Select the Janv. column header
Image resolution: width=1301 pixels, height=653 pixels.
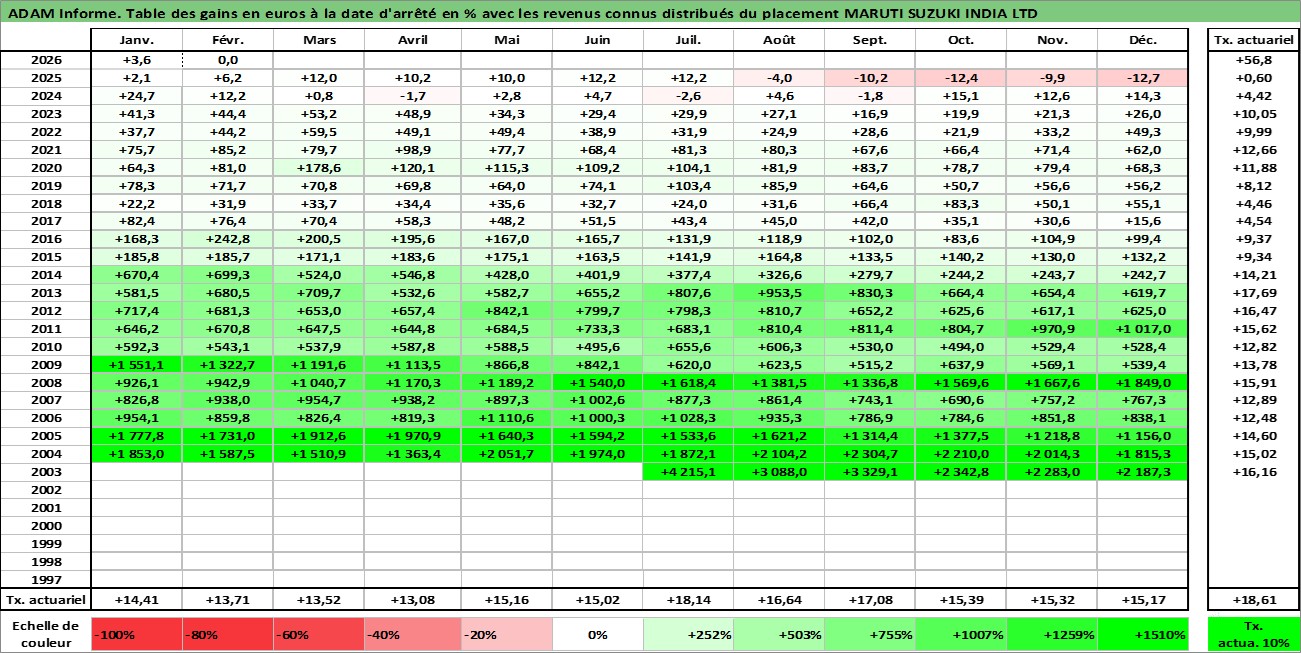(136, 40)
